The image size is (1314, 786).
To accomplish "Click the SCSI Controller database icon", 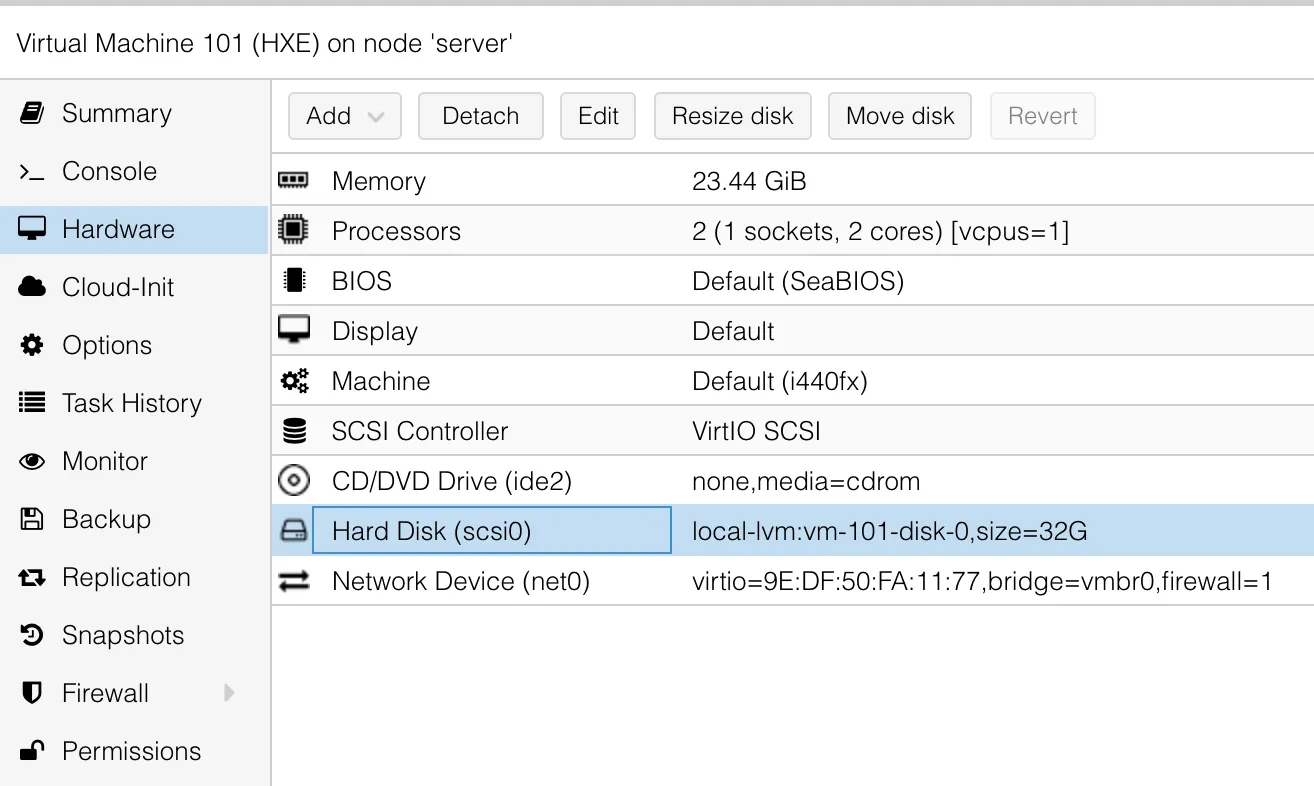I will pyautogui.click(x=293, y=431).
